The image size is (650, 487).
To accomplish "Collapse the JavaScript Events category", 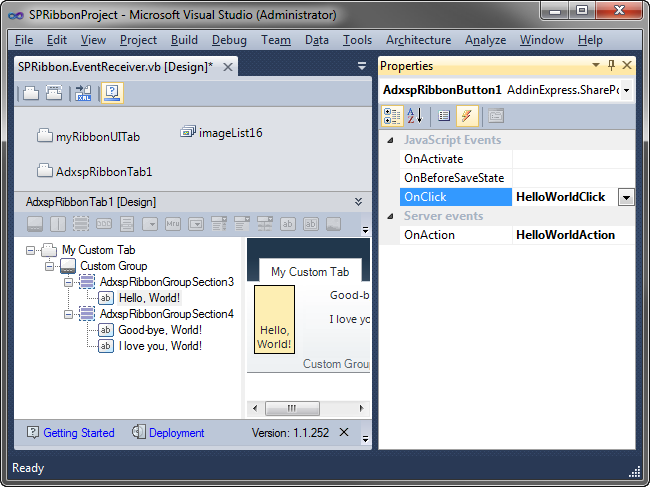I will [x=390, y=140].
